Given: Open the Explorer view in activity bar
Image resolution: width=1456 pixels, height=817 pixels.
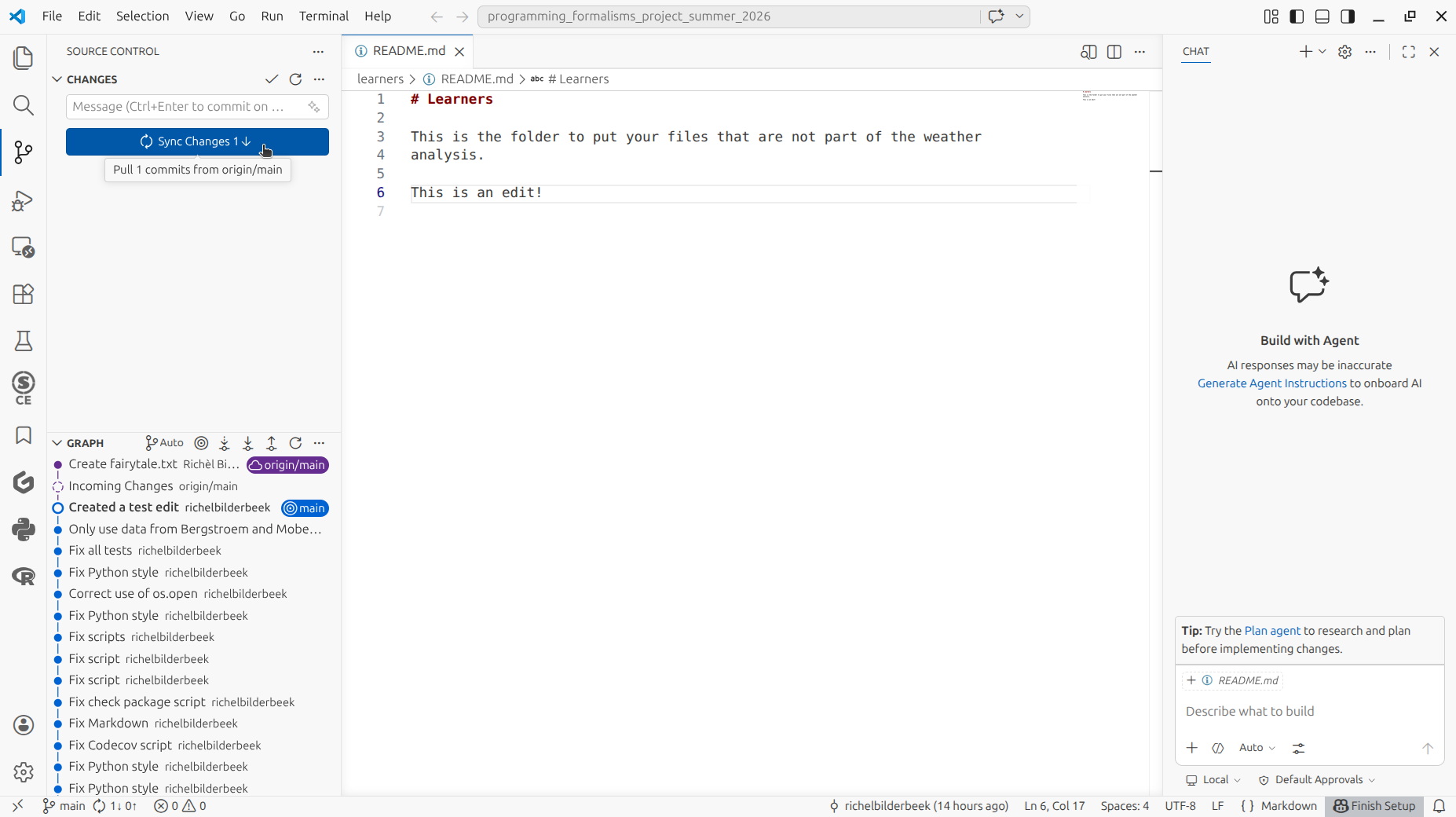Looking at the screenshot, I should pyautogui.click(x=24, y=58).
